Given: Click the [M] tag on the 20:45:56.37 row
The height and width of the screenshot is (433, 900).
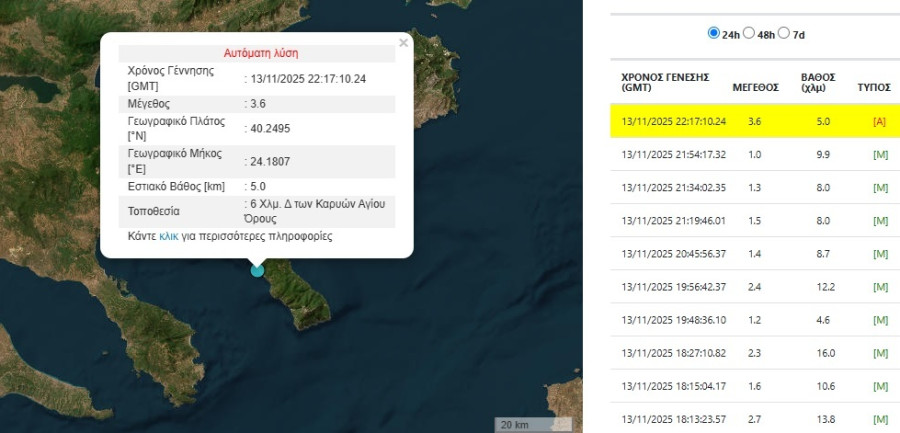Looking at the screenshot, I should [880, 254].
